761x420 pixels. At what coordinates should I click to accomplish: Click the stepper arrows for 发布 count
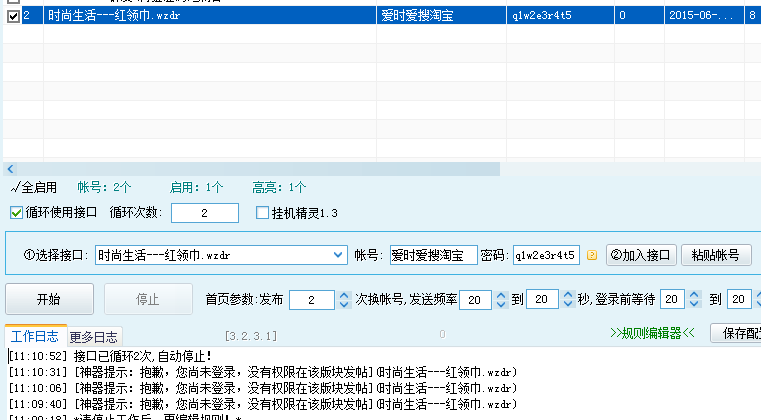pyautogui.click(x=346, y=299)
